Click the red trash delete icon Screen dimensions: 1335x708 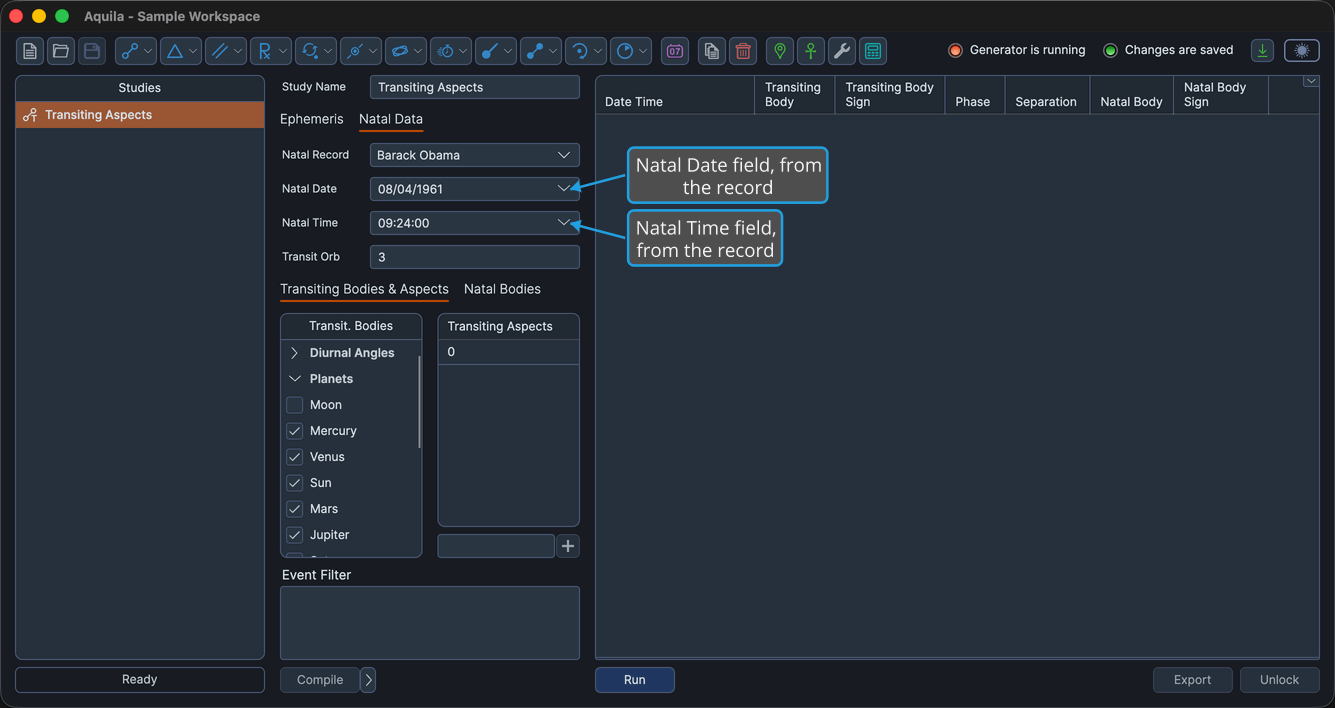[743, 51]
